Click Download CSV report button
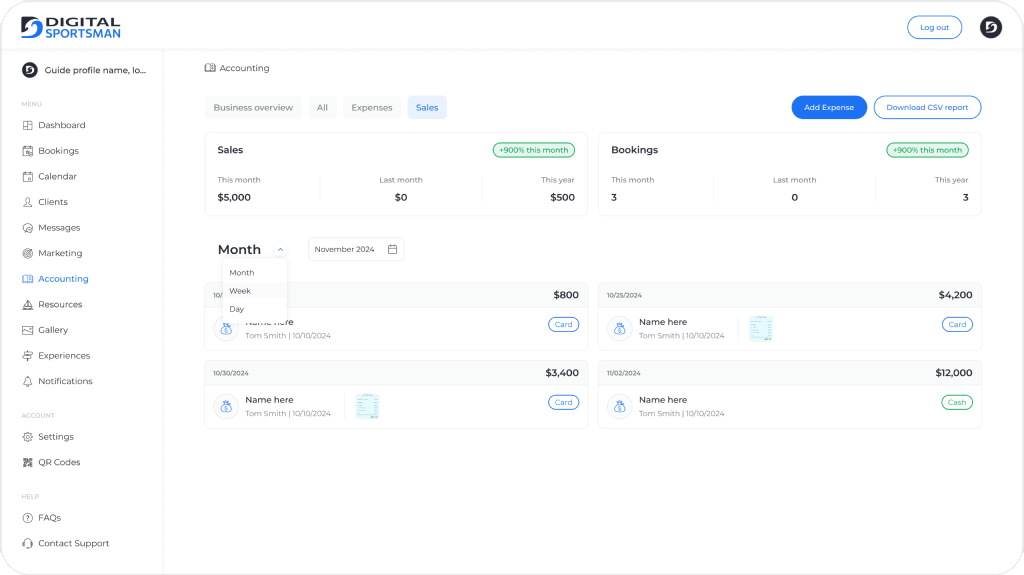Viewport: 1024px width, 575px height. (x=927, y=107)
